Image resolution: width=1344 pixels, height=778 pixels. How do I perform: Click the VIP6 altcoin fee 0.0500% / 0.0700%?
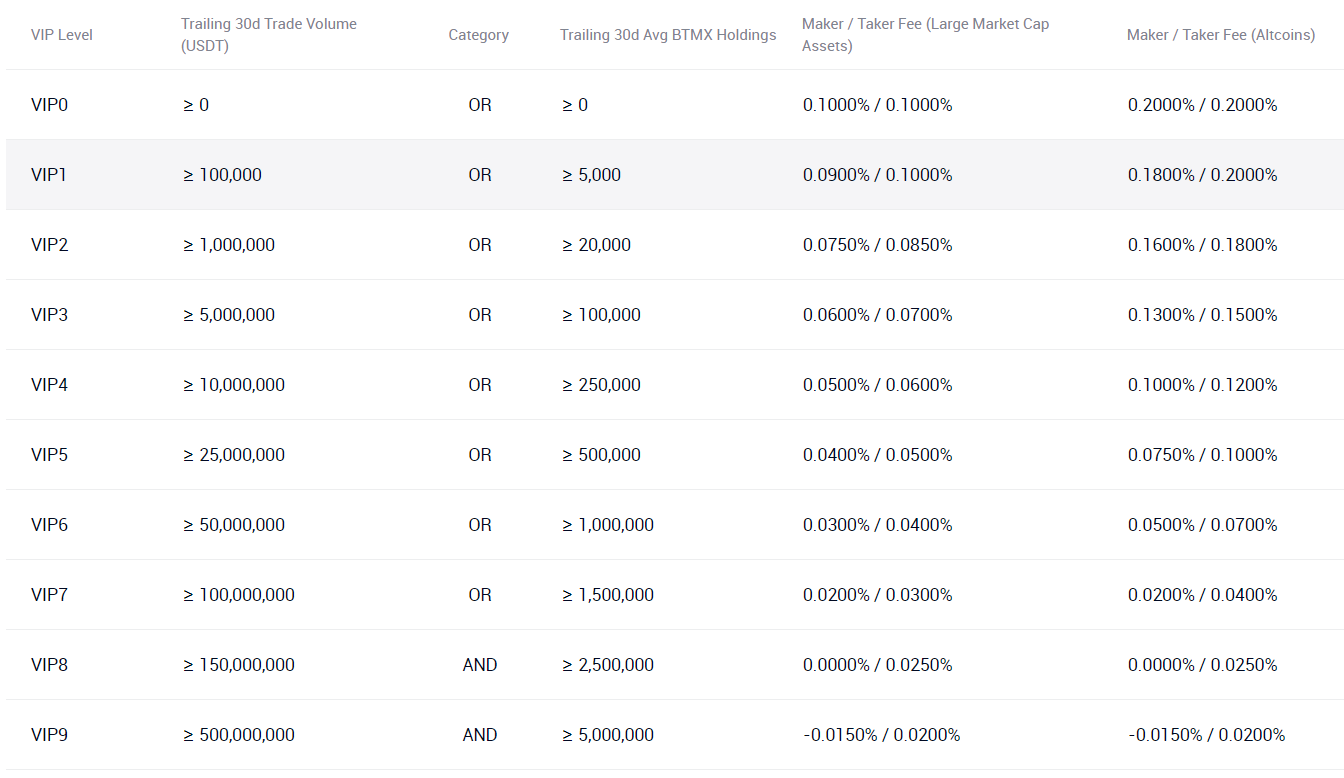click(1202, 525)
